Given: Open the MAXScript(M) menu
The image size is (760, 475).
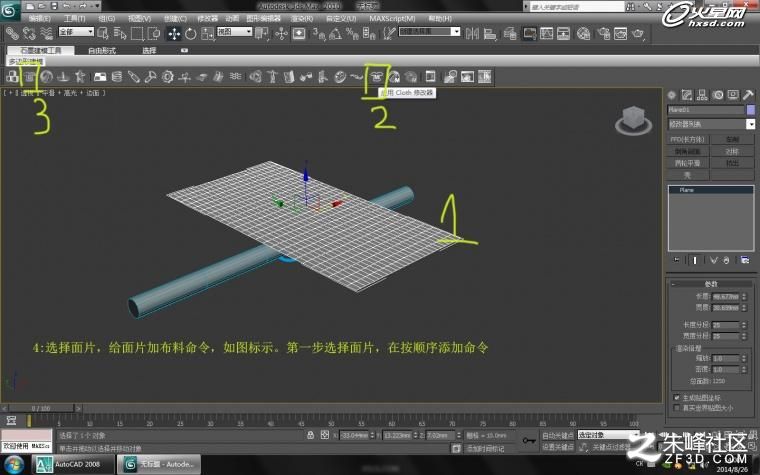Looking at the screenshot, I should (x=392, y=18).
